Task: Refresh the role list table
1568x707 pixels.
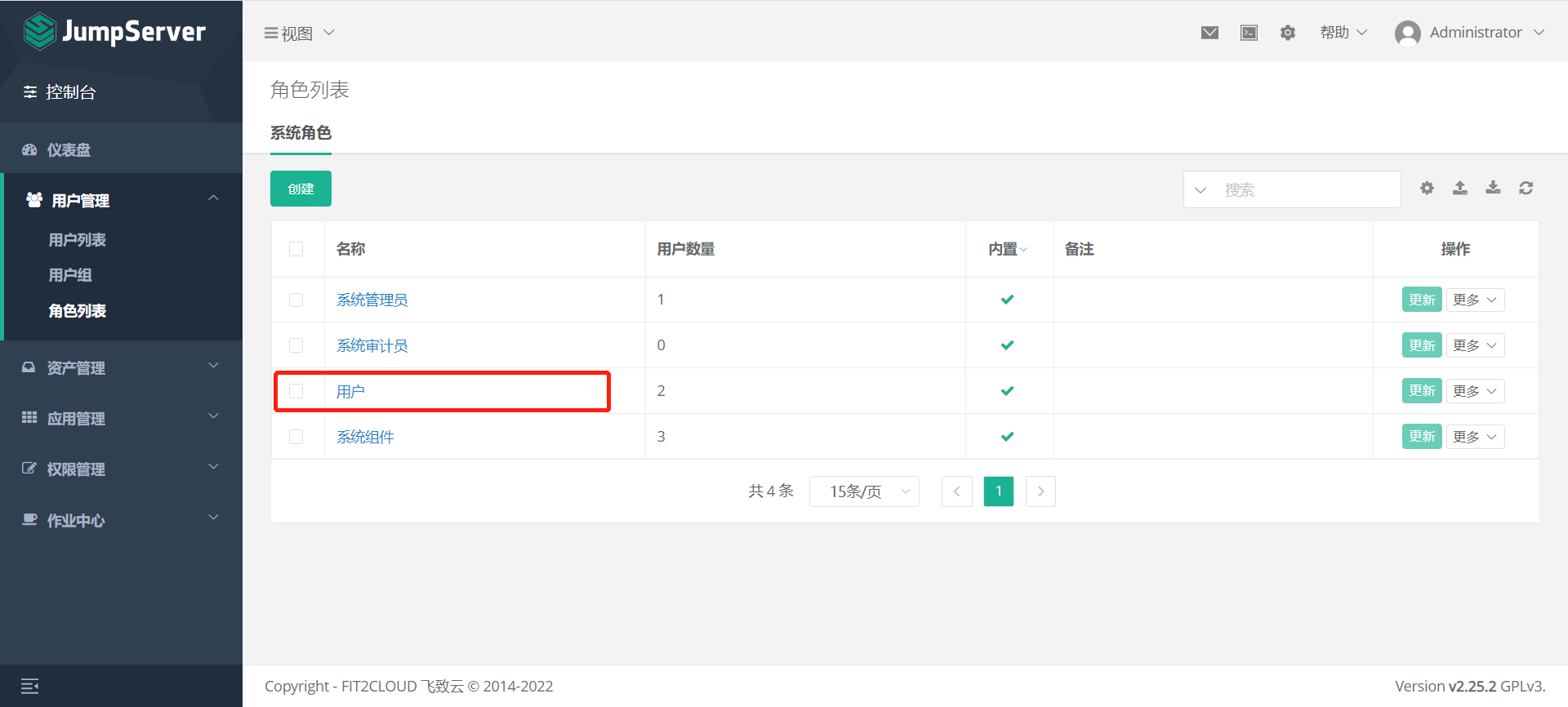Action: 1526,189
